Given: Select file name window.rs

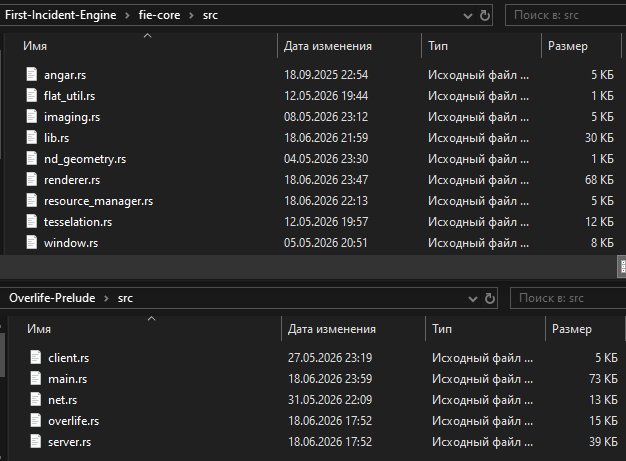Looking at the screenshot, I should click(71, 243).
